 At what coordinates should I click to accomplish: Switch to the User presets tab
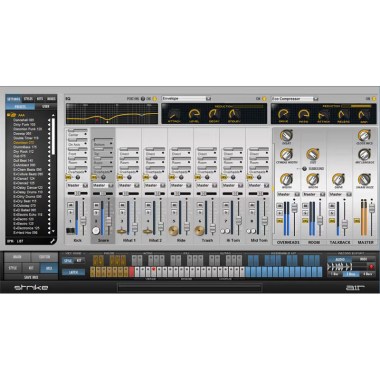pyautogui.click(x=46, y=107)
